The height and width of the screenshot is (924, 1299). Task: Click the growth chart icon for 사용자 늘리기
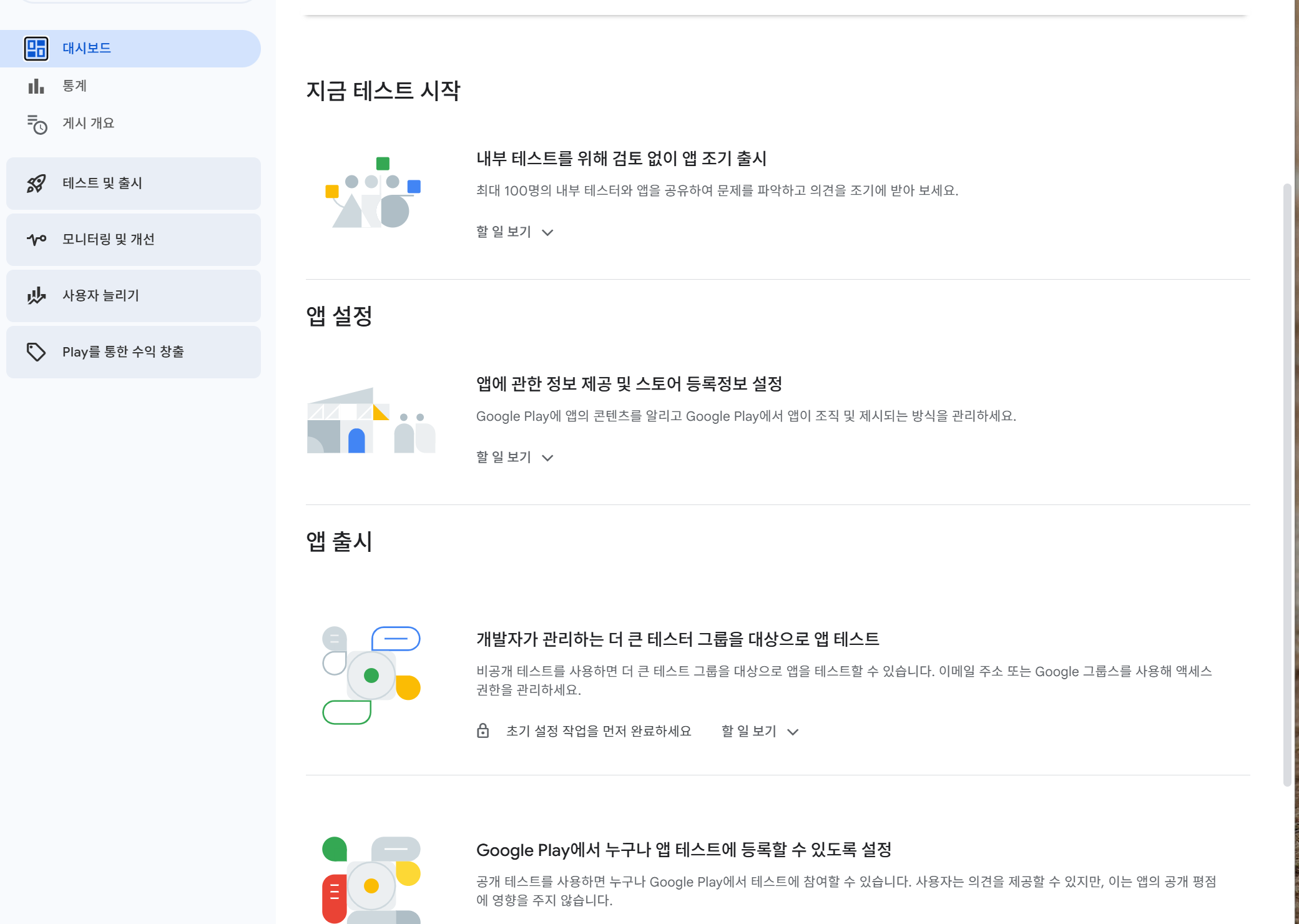pyautogui.click(x=36, y=295)
